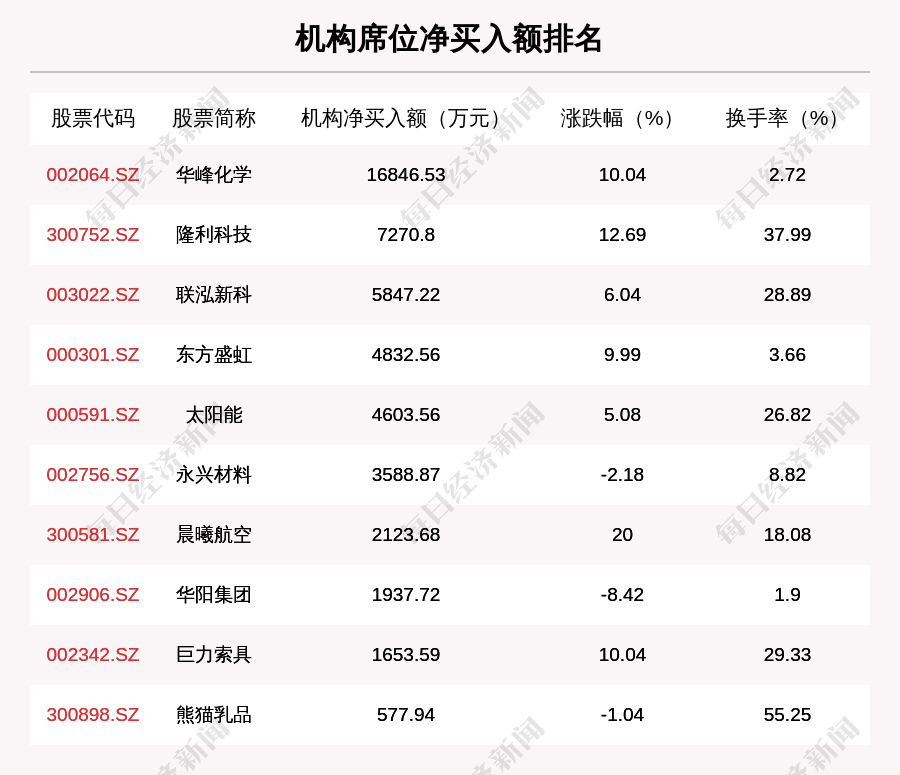Click the title 机构席位净买入额排名

click(449, 39)
